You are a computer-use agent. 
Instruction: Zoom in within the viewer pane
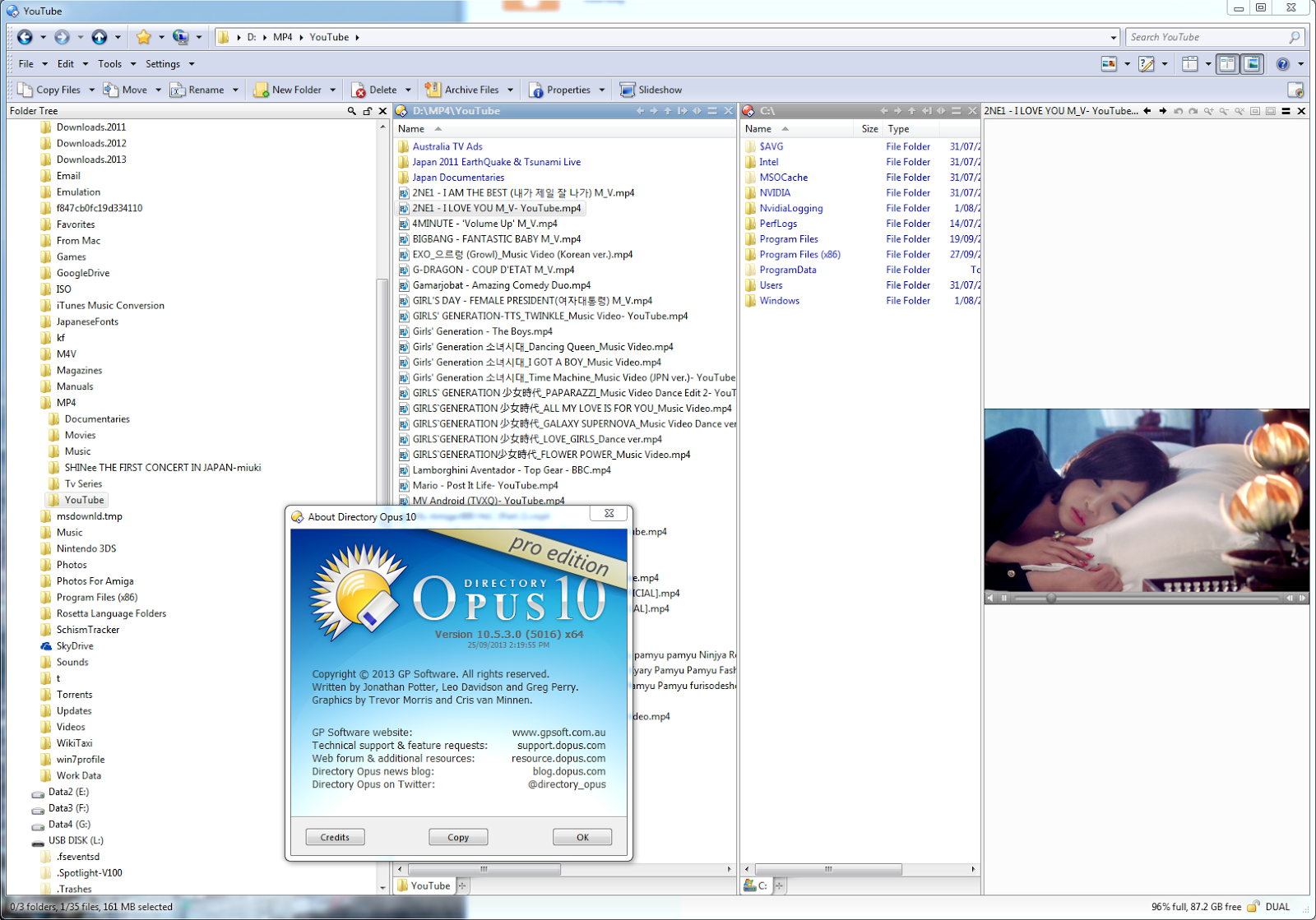click(1208, 111)
